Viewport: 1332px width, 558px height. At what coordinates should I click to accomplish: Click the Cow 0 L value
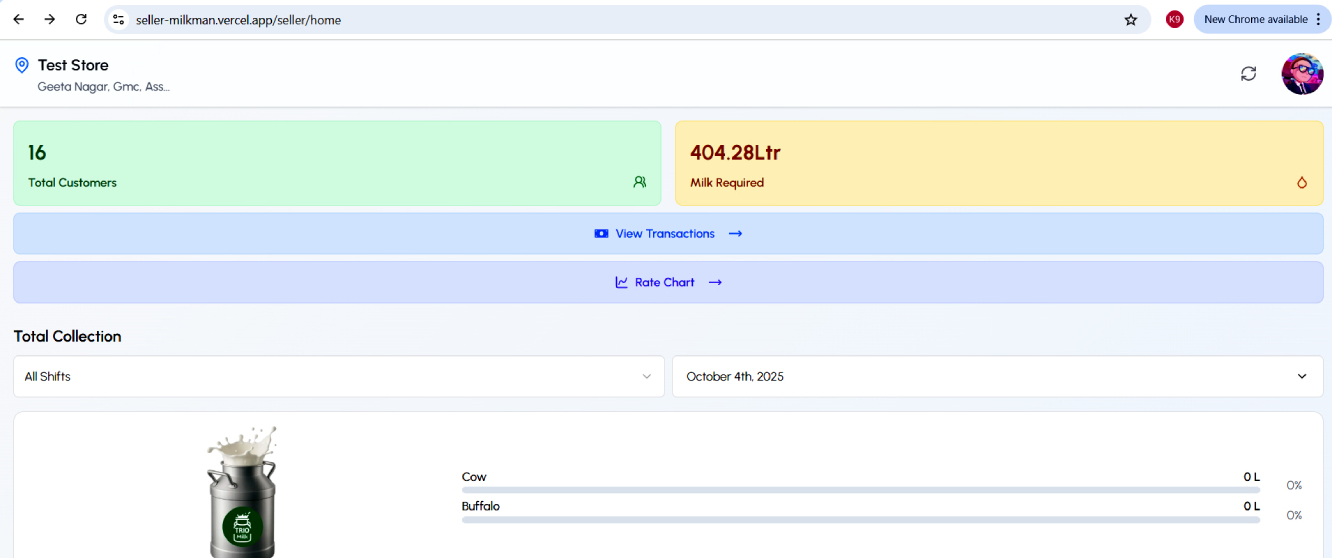pos(1252,477)
